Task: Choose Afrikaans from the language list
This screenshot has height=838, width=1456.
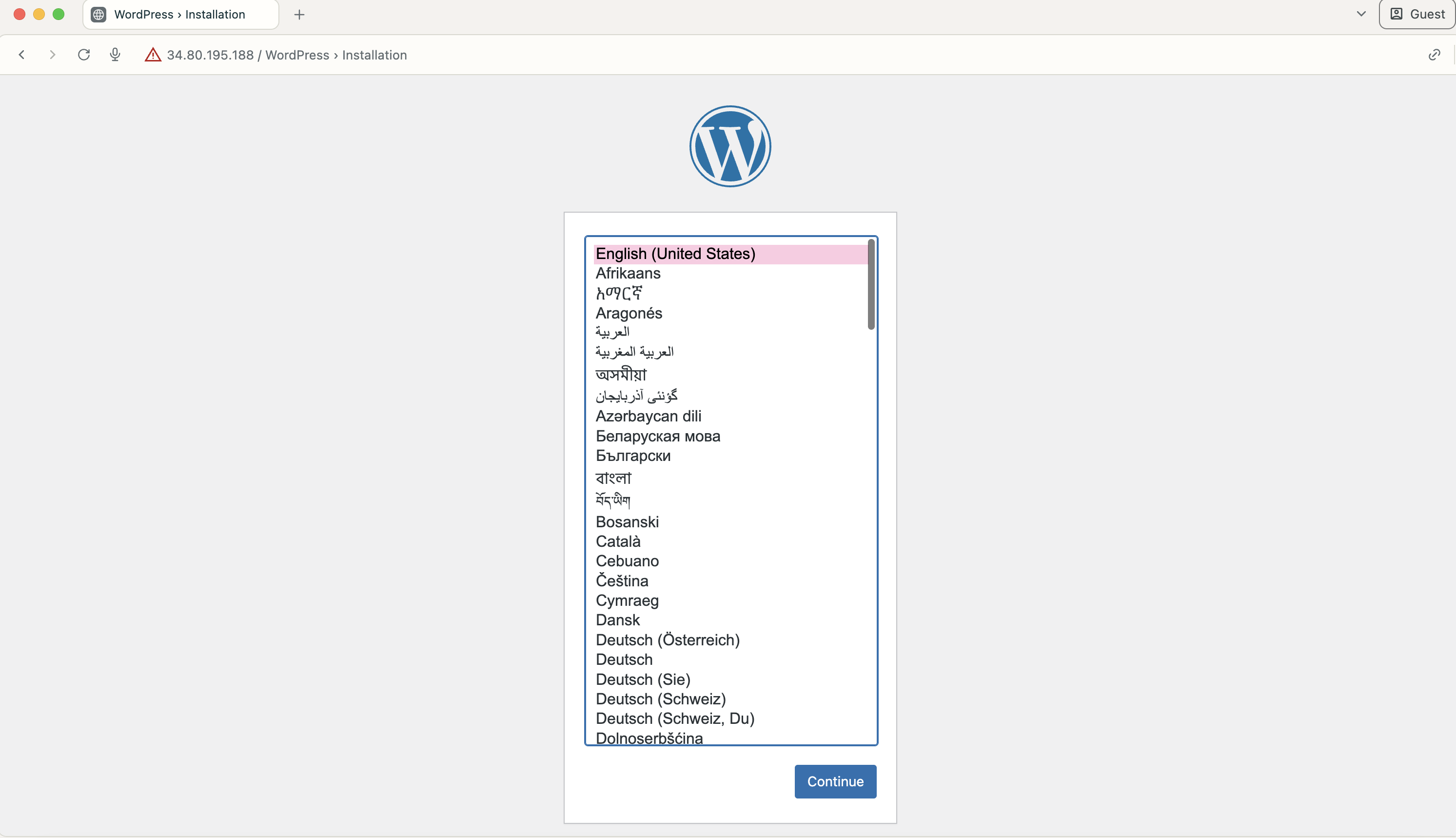Action: 628,273
